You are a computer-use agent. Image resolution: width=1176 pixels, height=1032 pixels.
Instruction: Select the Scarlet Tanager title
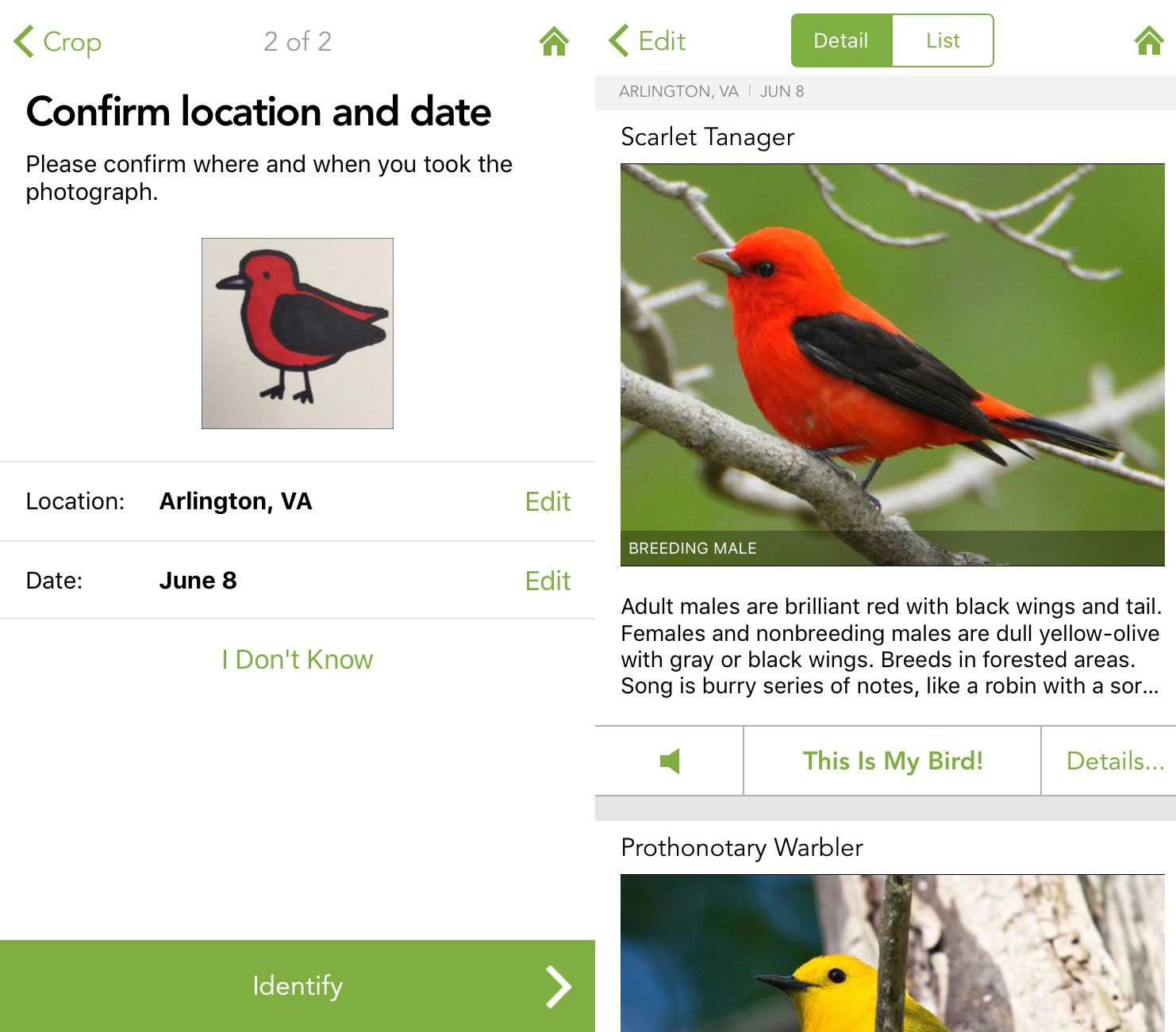point(707,137)
